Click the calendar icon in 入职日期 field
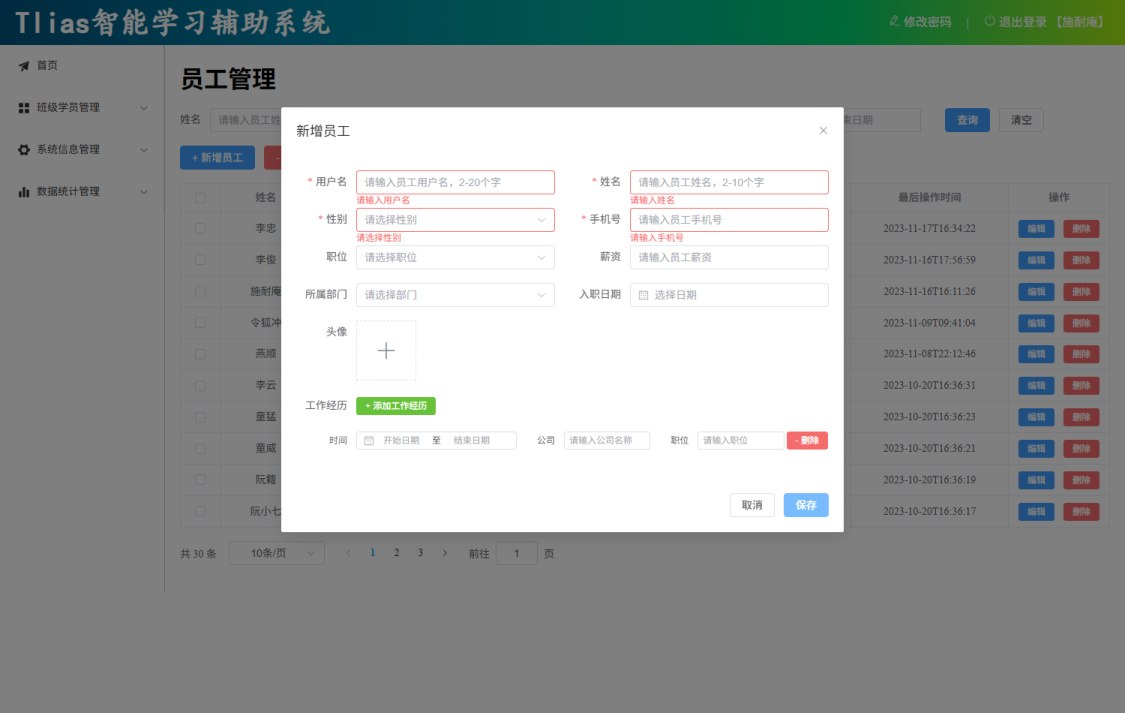 coord(644,295)
